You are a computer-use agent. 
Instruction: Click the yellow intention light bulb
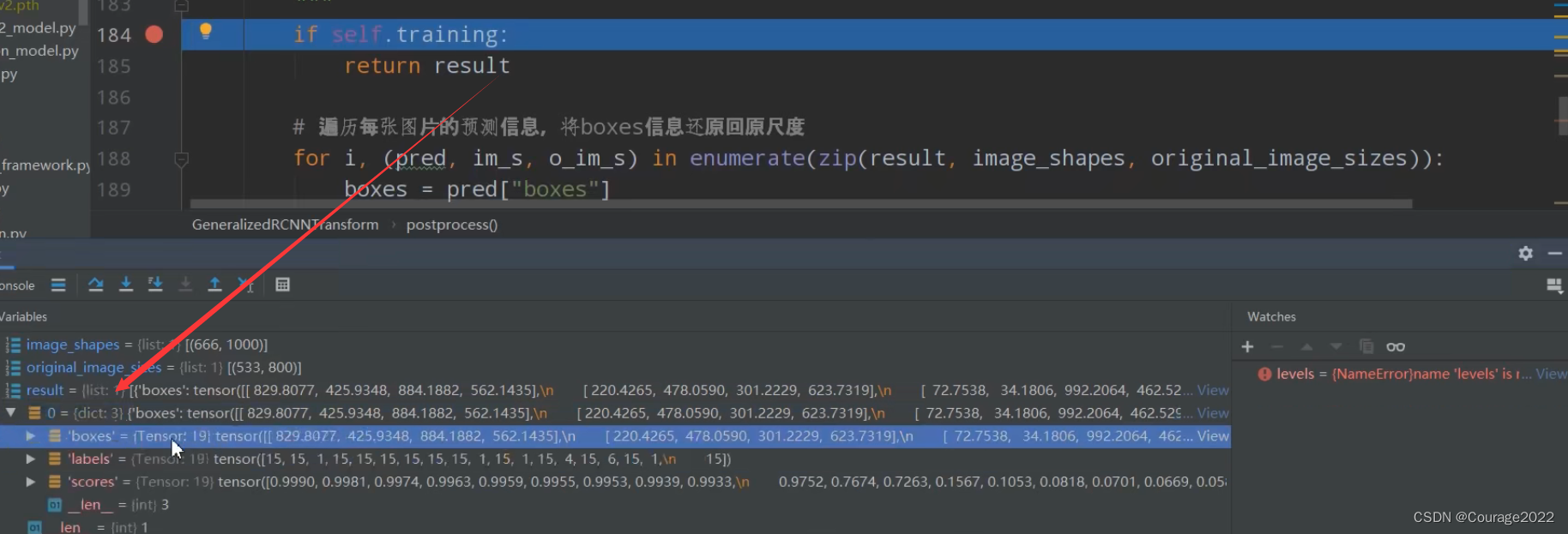pos(206,32)
